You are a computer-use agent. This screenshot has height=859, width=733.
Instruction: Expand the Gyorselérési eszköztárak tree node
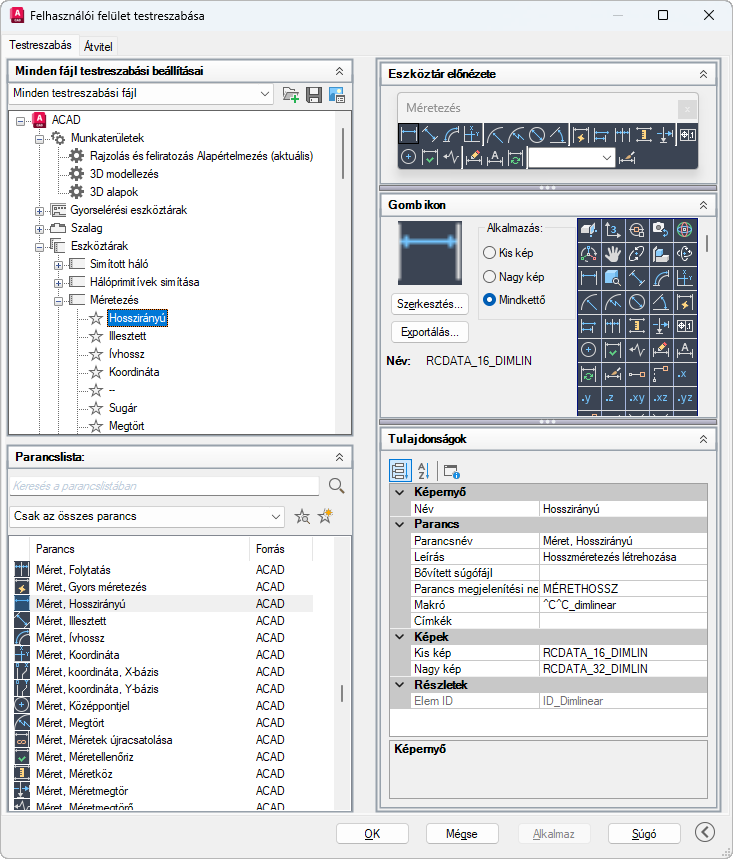(x=39, y=211)
